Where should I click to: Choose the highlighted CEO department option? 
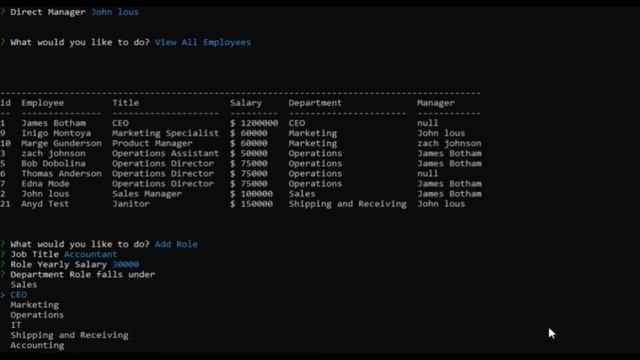tap(19, 295)
